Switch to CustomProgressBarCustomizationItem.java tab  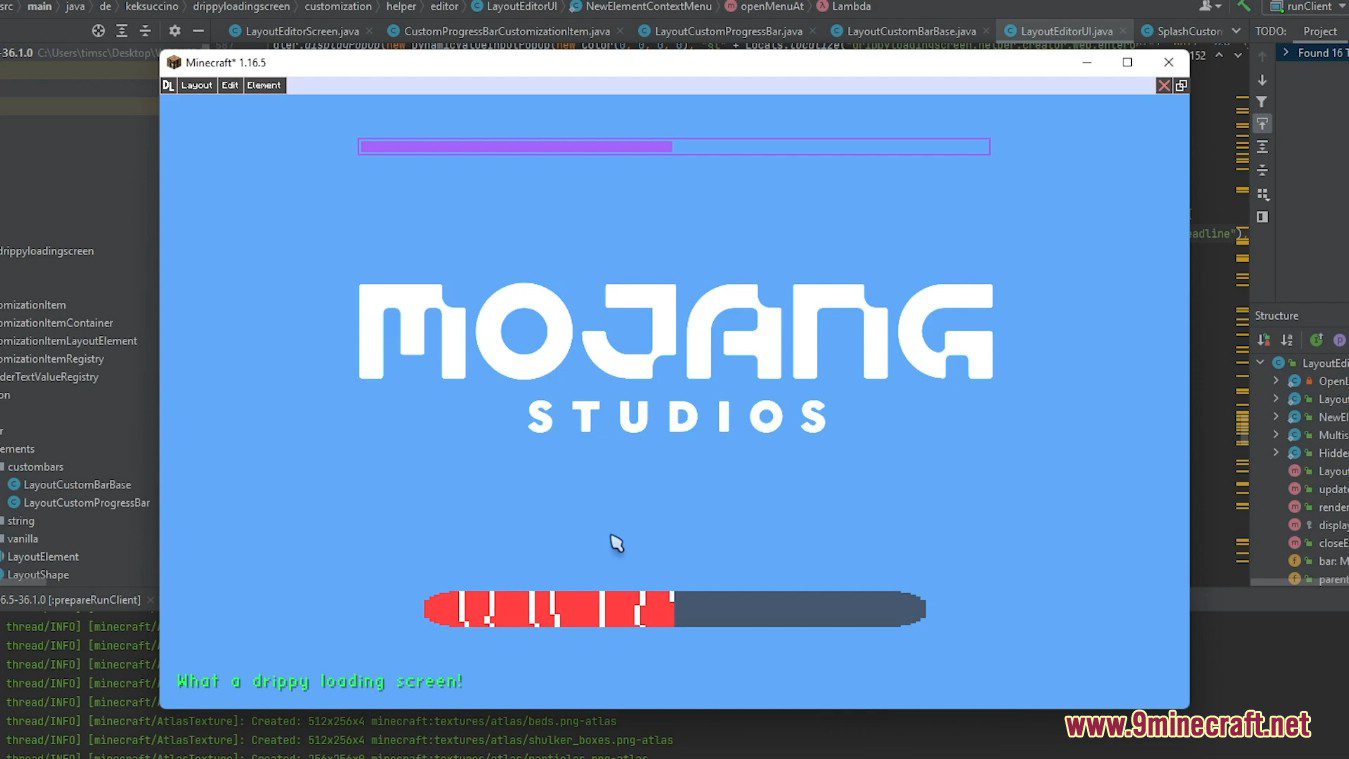pos(507,31)
